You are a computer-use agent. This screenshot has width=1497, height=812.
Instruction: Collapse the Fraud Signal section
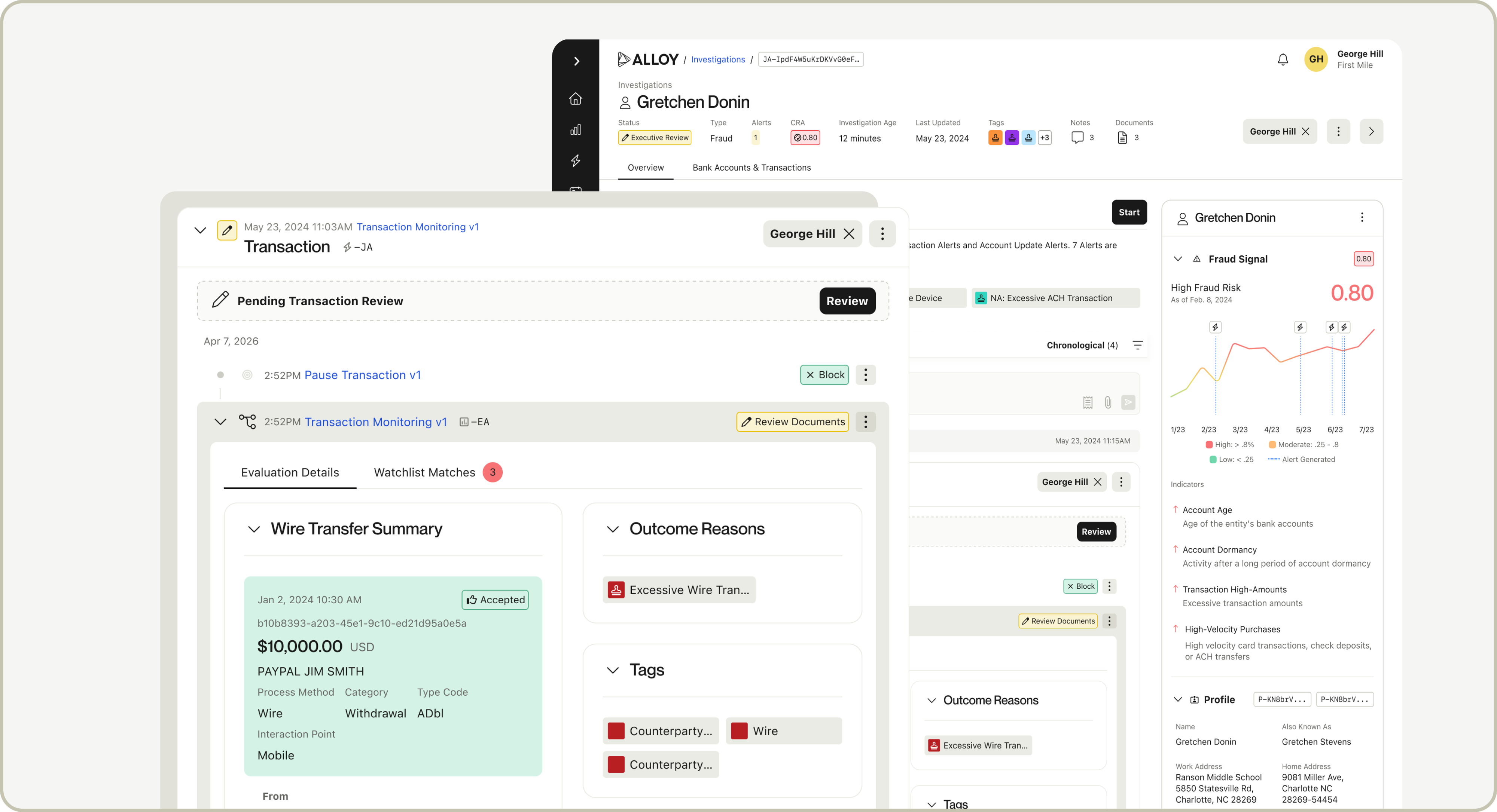(1177, 259)
